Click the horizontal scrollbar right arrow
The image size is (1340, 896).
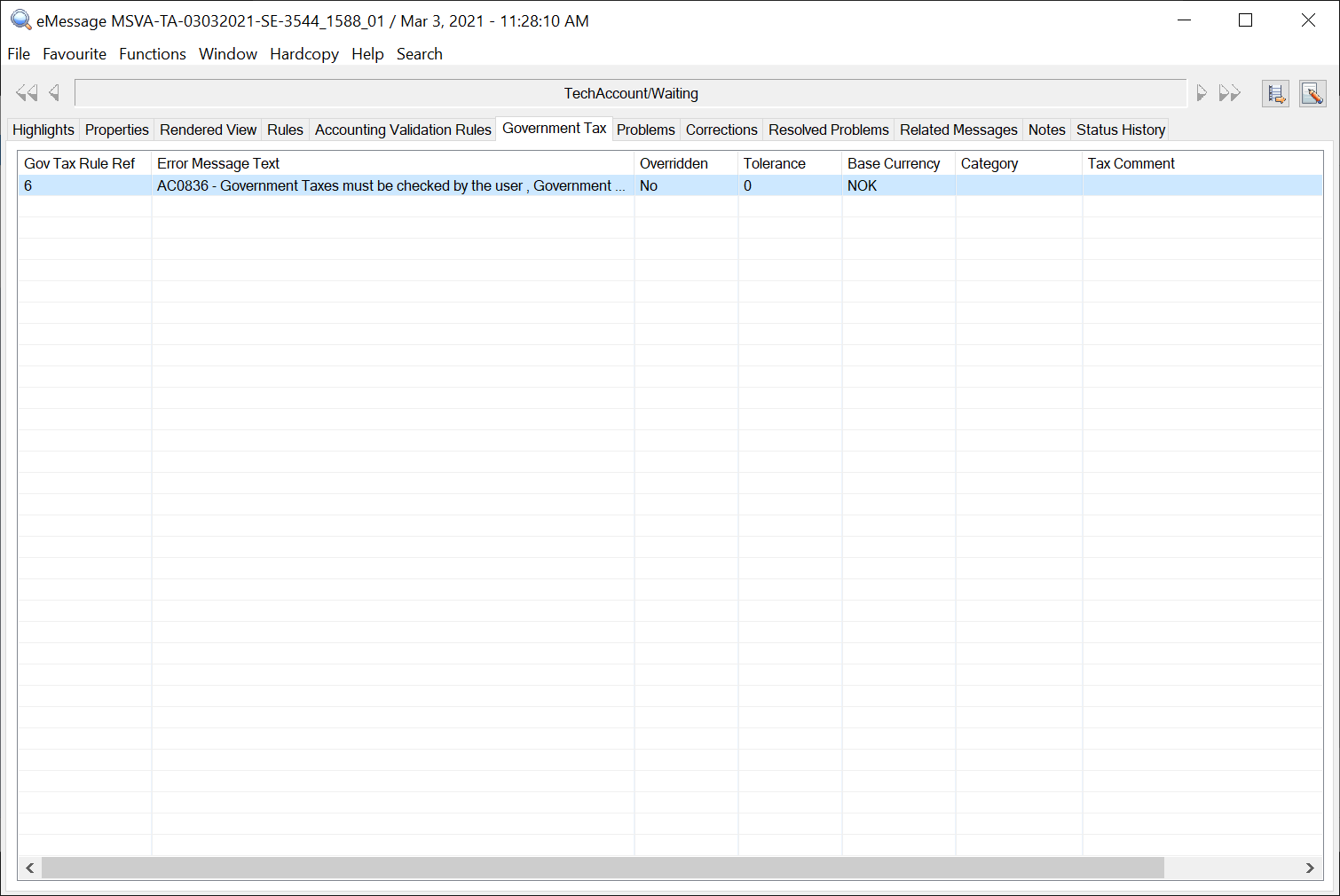coord(1309,868)
